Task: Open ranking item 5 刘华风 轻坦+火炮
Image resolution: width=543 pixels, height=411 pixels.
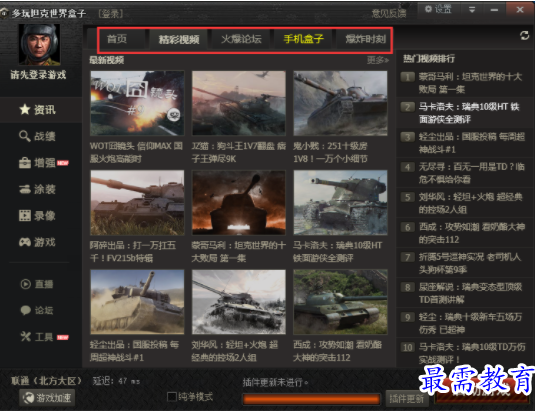Action: [465, 203]
